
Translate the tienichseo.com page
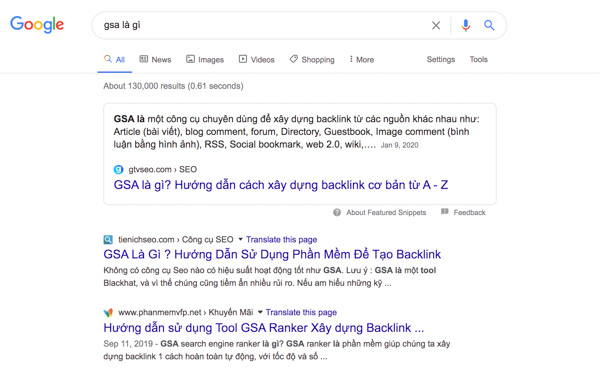point(282,240)
